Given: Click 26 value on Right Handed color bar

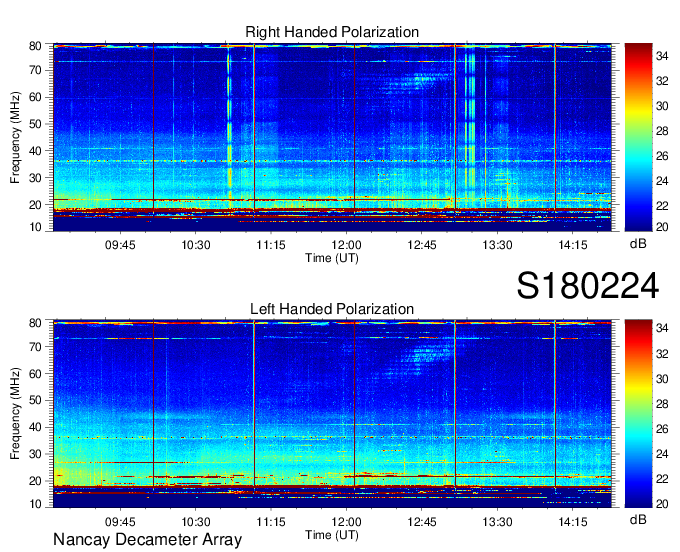Looking at the screenshot, I should [x=662, y=156].
